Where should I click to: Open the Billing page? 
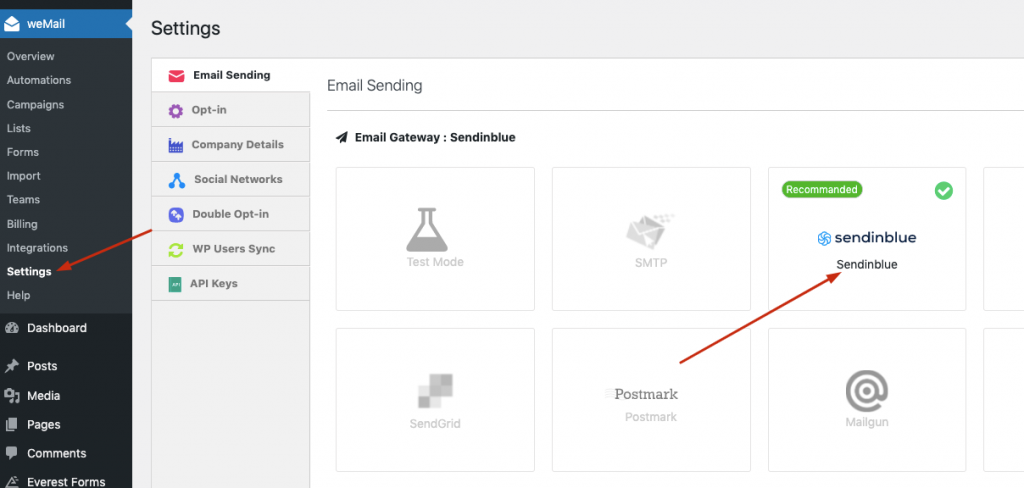point(22,224)
